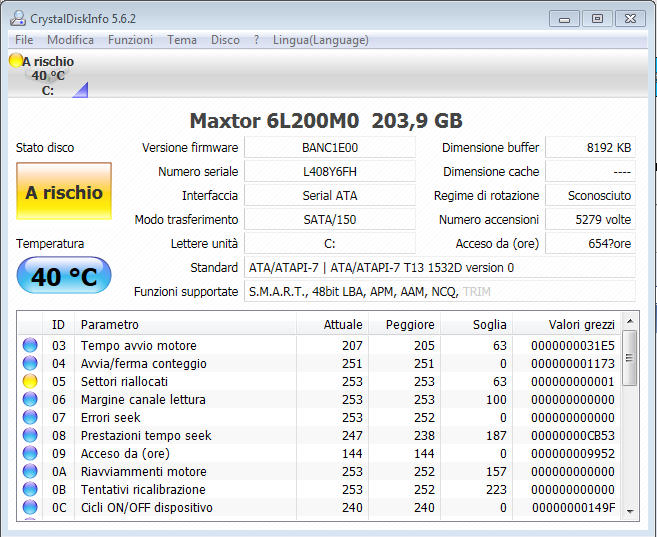Click blue status icon for Errori seek
Screen dimensions: 657x537
click(30, 417)
